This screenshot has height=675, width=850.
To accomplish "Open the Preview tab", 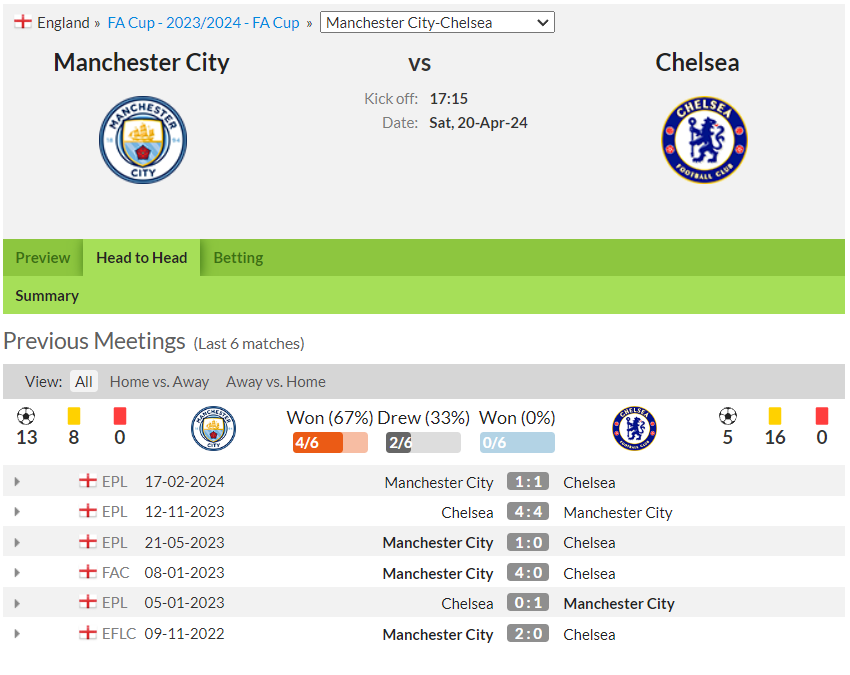I will [43, 258].
